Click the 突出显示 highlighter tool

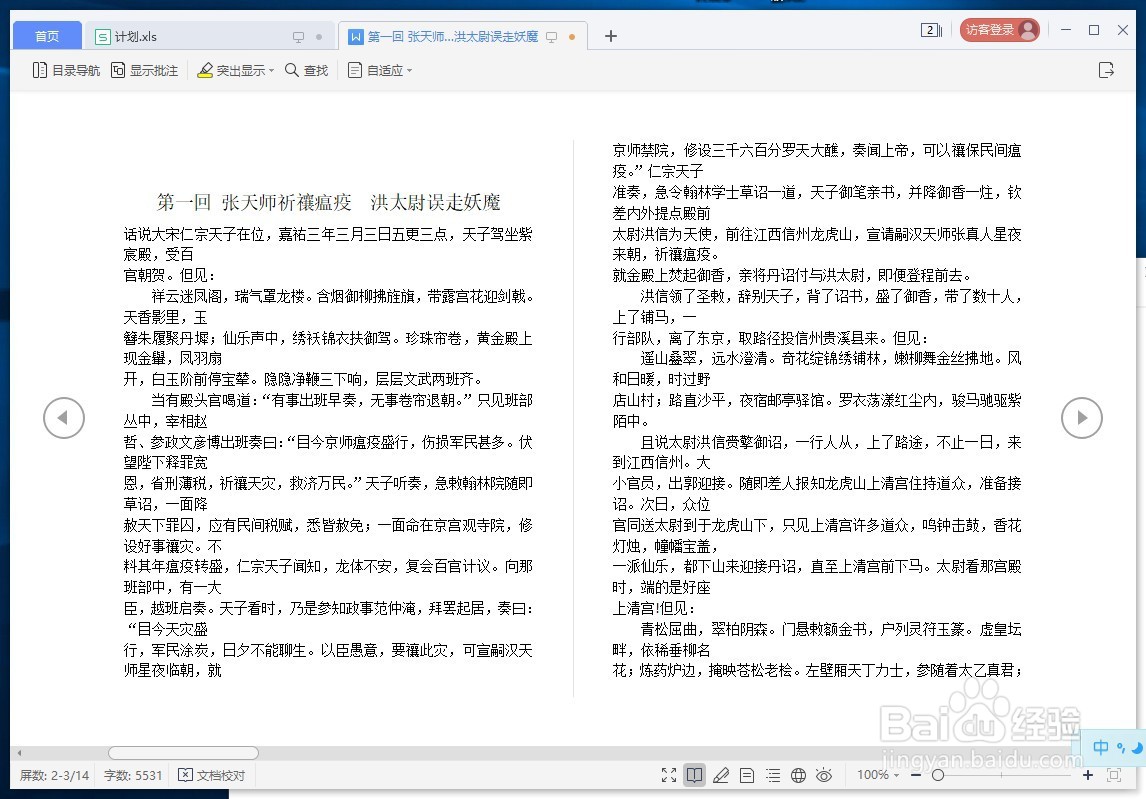point(231,70)
